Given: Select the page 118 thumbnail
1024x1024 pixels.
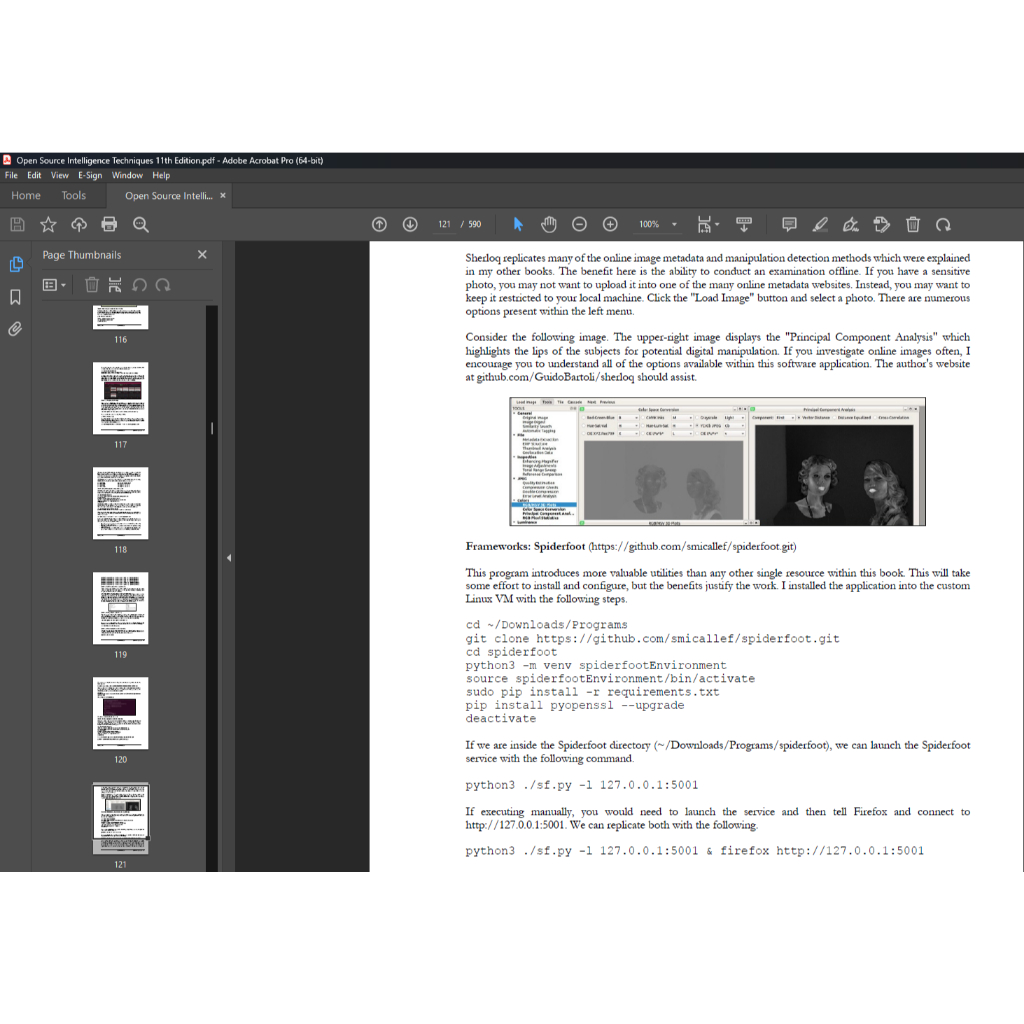Looking at the screenshot, I should pos(120,503).
